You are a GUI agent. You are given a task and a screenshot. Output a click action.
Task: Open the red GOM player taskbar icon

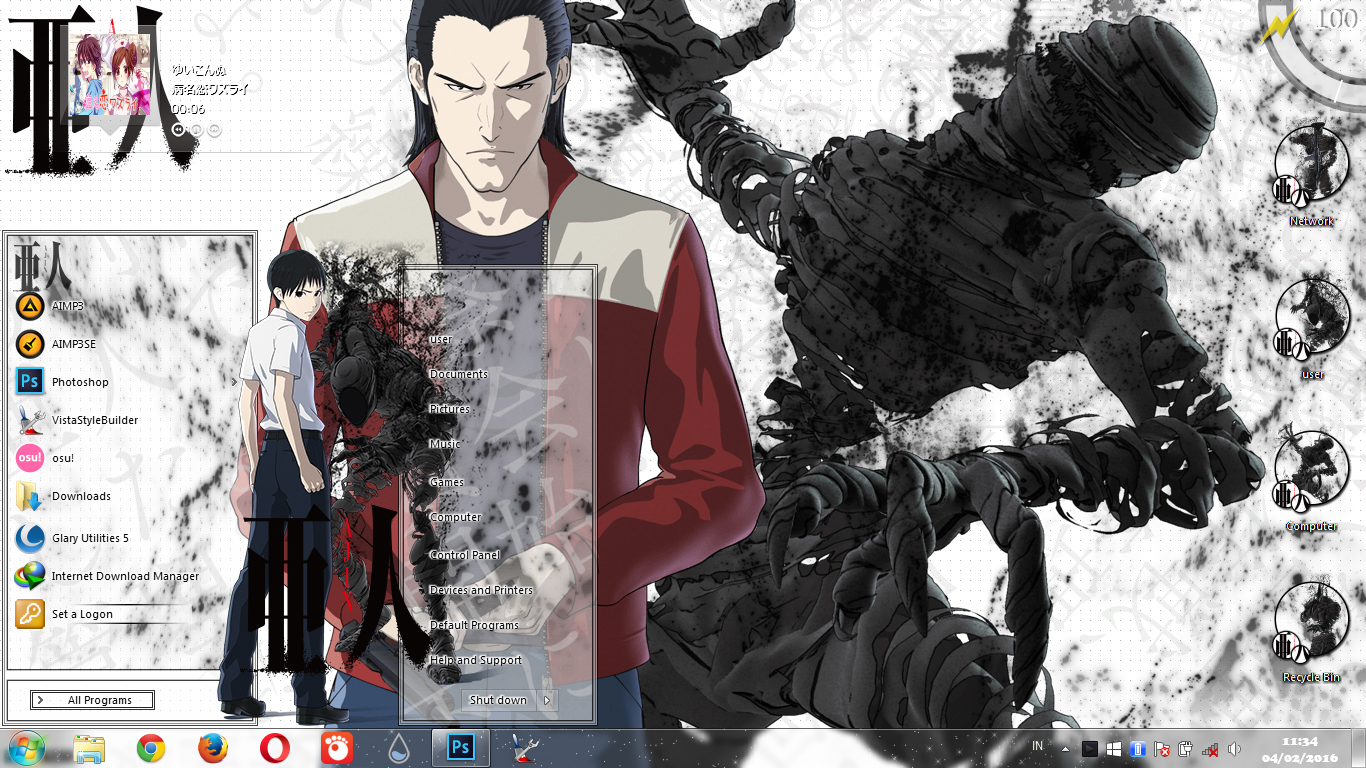337,748
